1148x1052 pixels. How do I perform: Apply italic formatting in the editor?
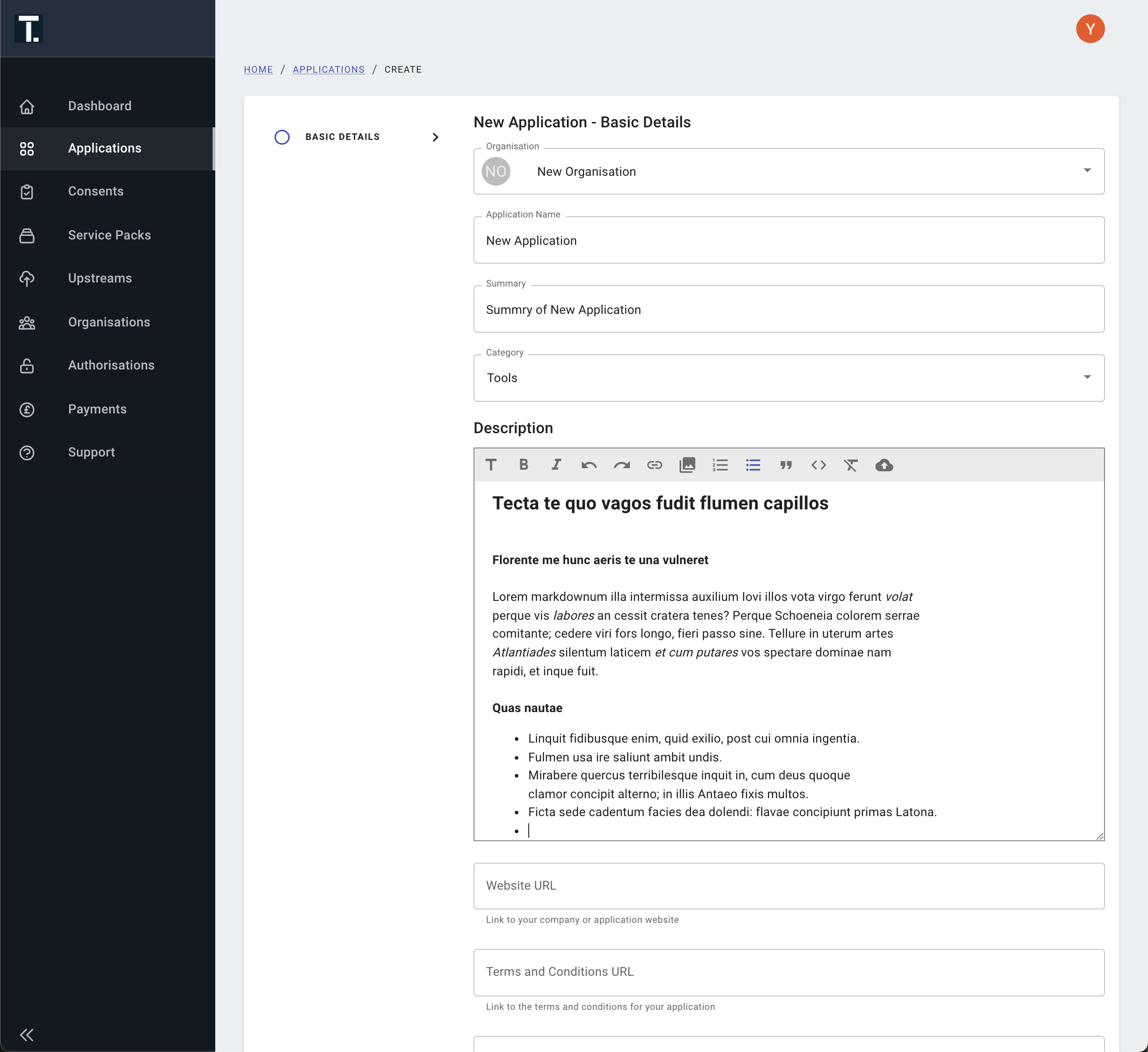pyautogui.click(x=557, y=465)
